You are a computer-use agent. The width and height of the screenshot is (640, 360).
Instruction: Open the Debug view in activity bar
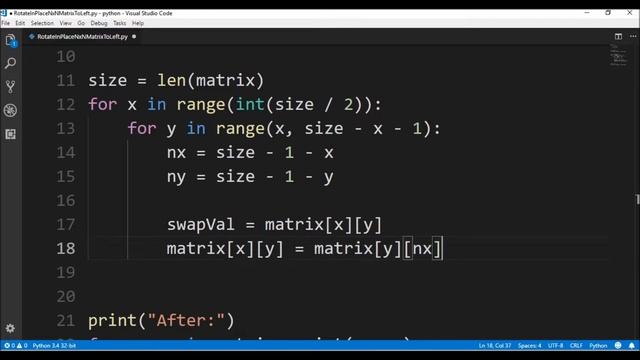tap(11, 110)
